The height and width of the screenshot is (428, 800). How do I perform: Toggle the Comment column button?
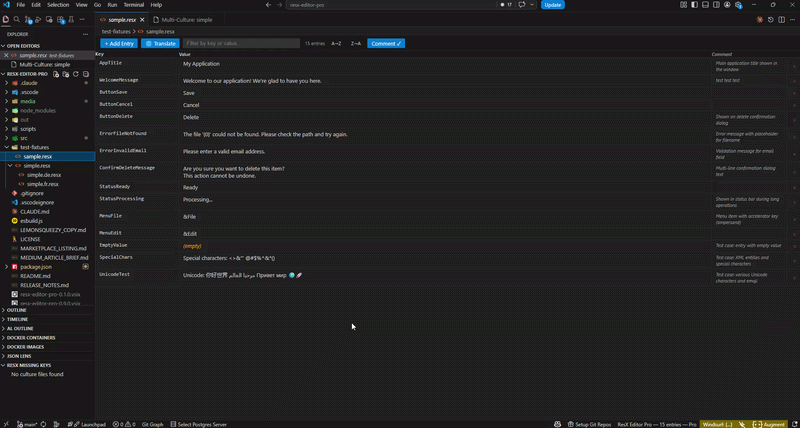point(386,43)
